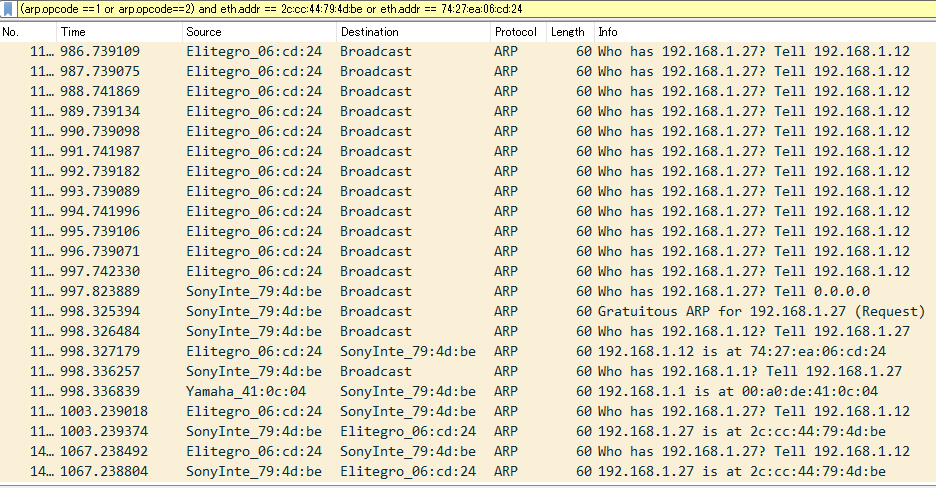The width and height of the screenshot is (936, 488).
Task: Select packet at time 1003.239374
Action: coord(468,431)
